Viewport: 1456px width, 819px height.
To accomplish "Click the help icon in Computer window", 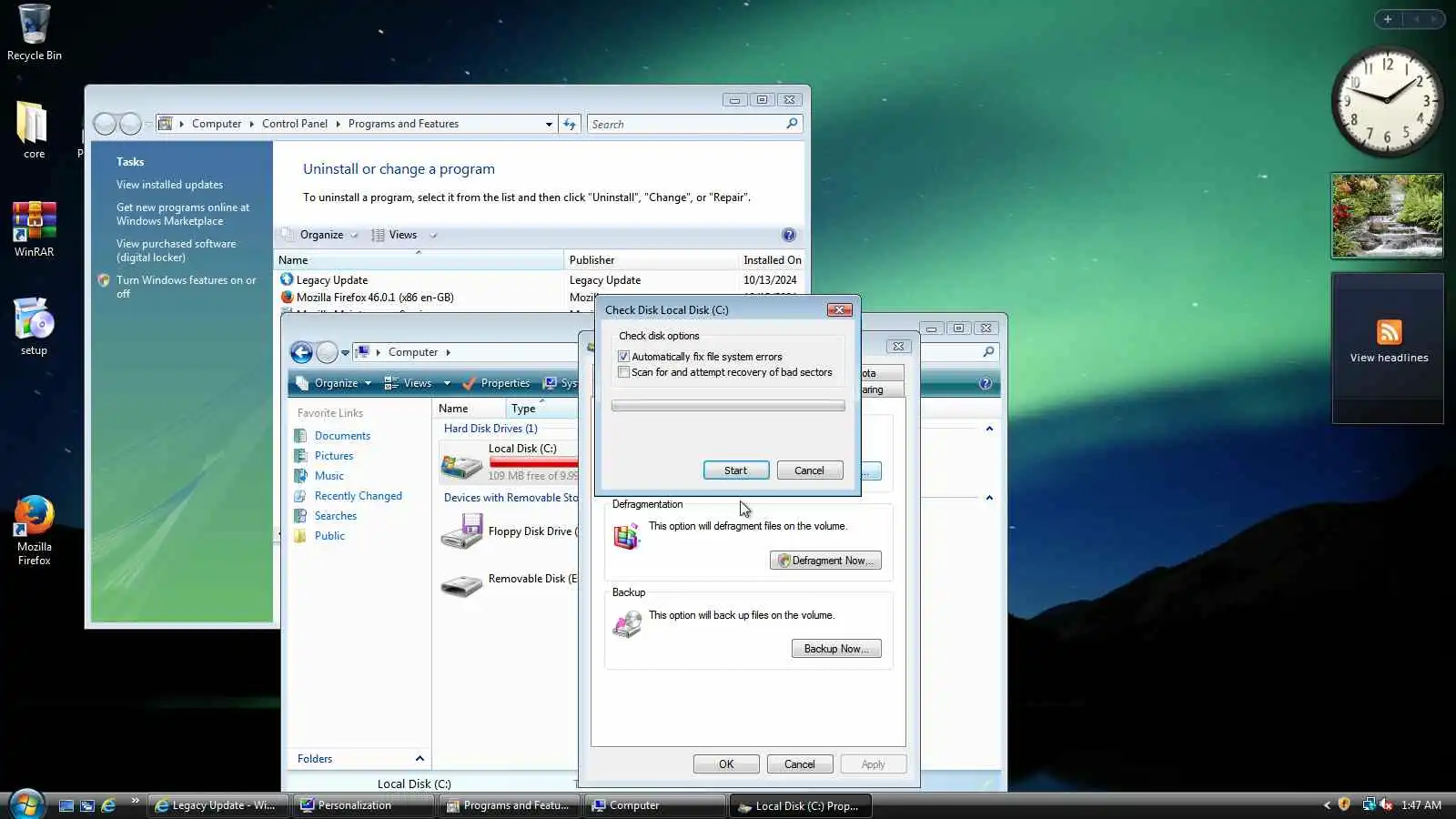I will point(986,383).
